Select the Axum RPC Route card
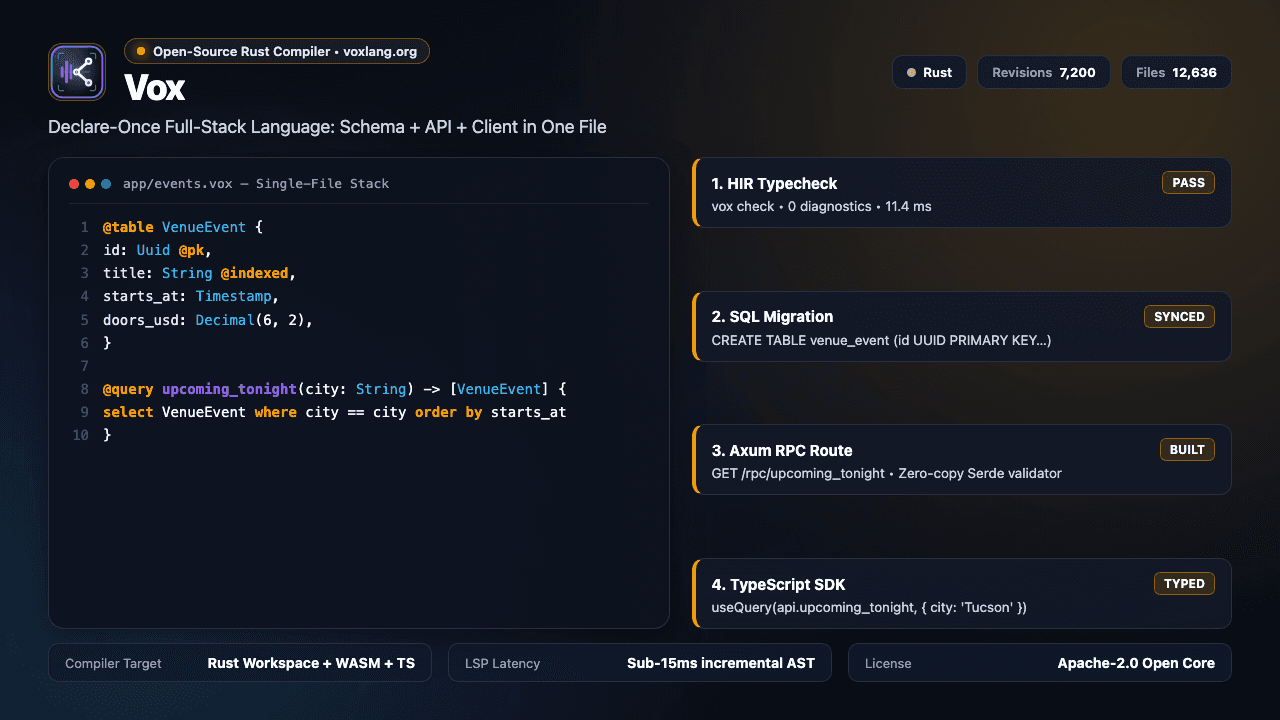 961,460
